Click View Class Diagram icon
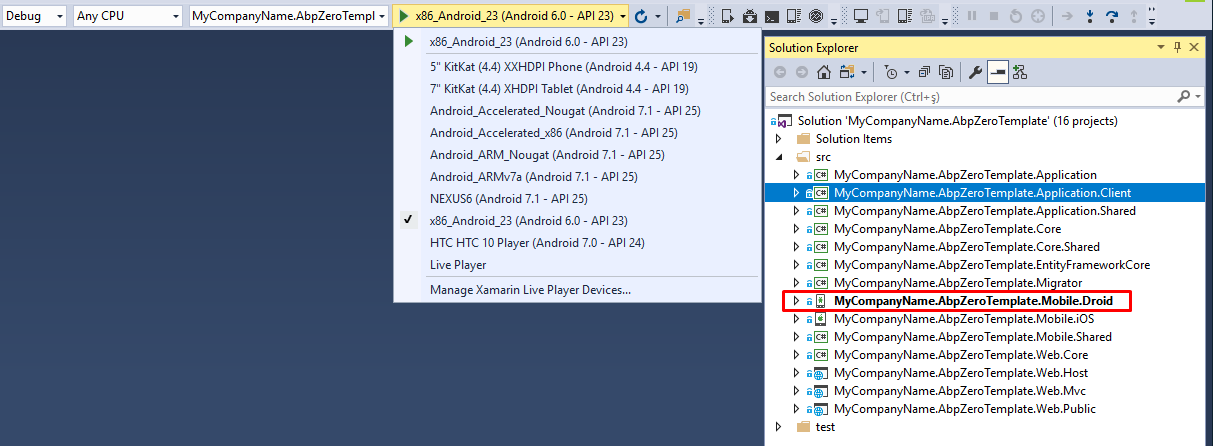This screenshot has width=1213, height=446. (x=1020, y=73)
